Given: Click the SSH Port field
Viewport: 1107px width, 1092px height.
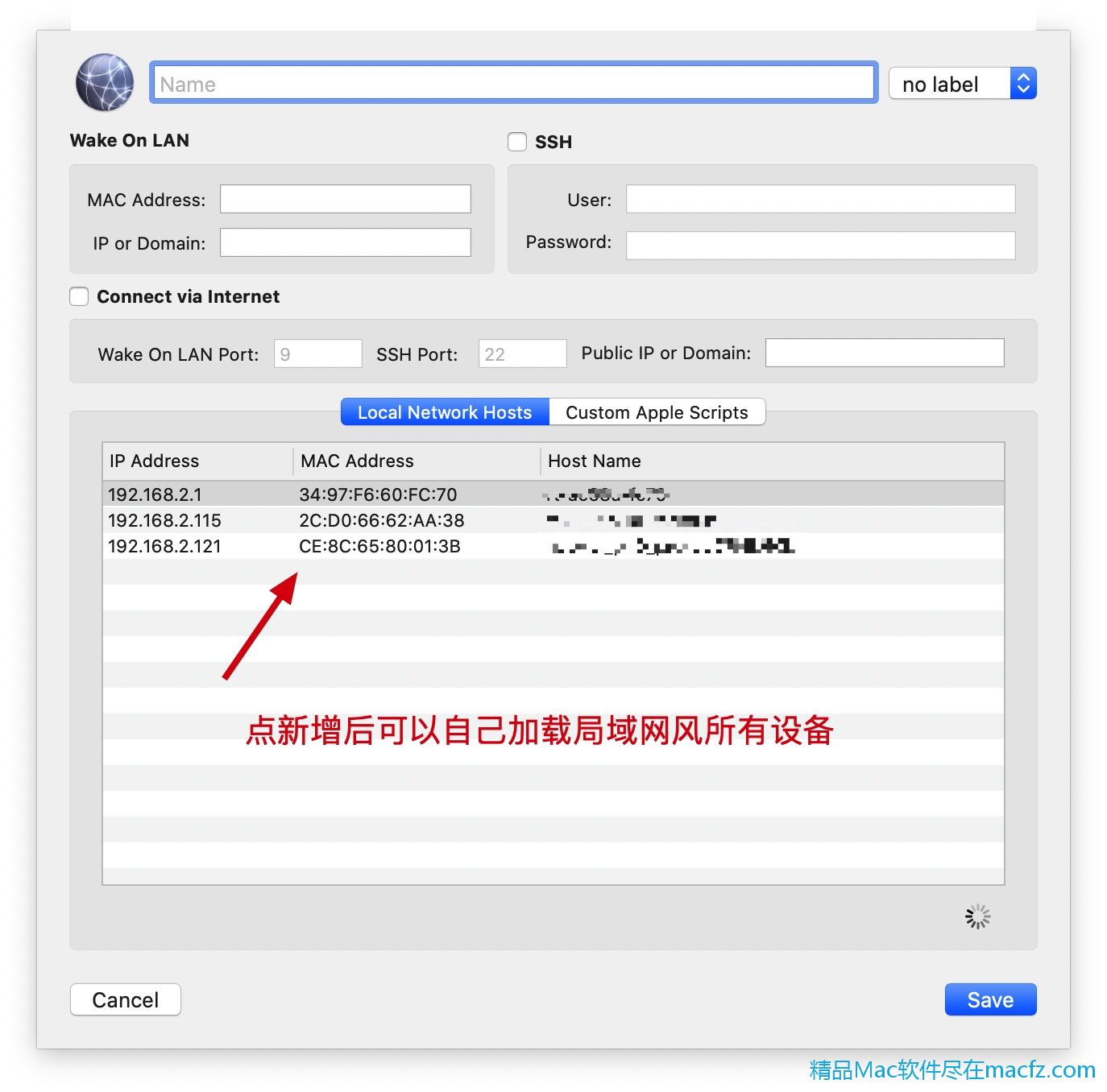Looking at the screenshot, I should pyautogui.click(x=523, y=354).
